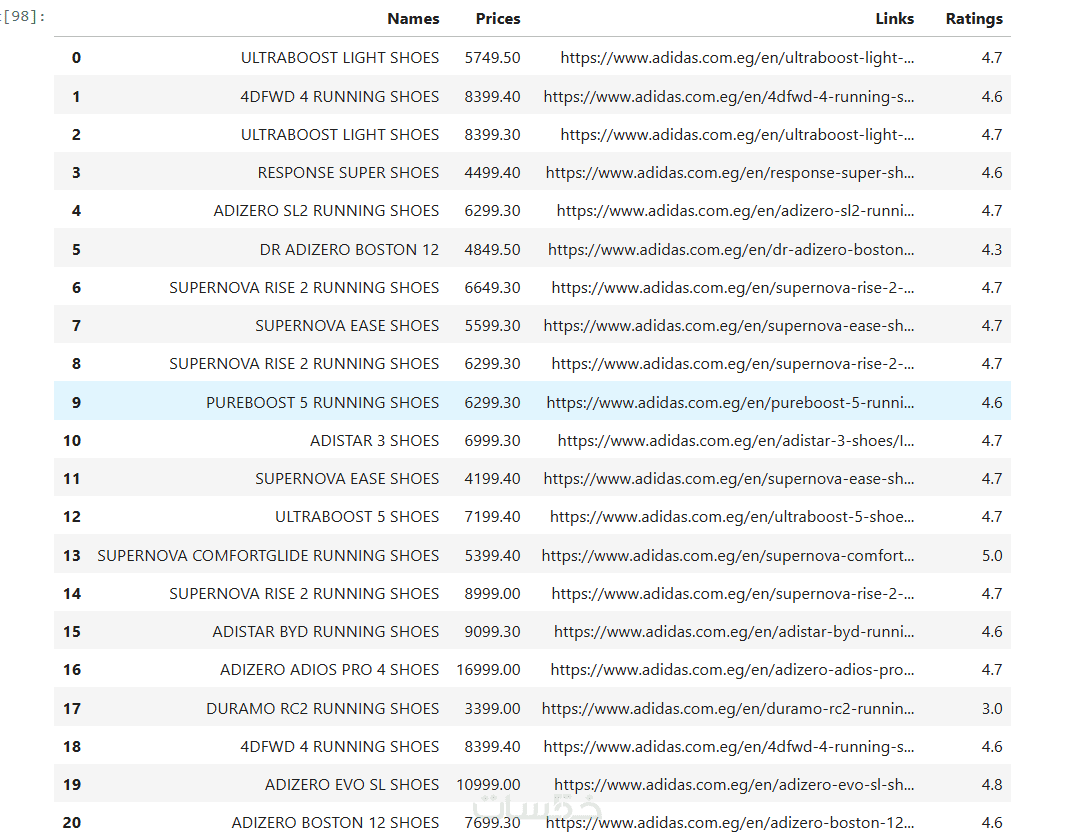Click the adizero-evo-sl-sh link

734,784
